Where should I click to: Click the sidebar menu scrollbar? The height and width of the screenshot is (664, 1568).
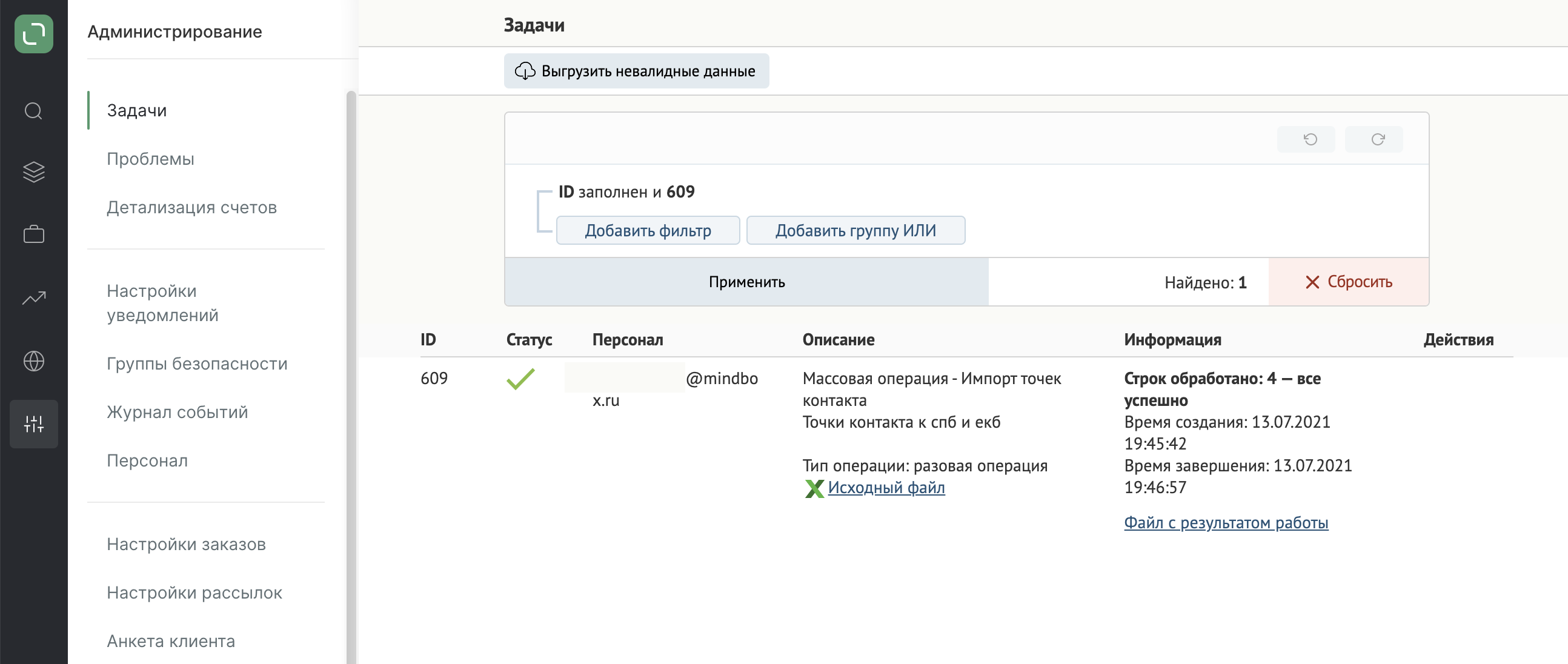[351, 377]
